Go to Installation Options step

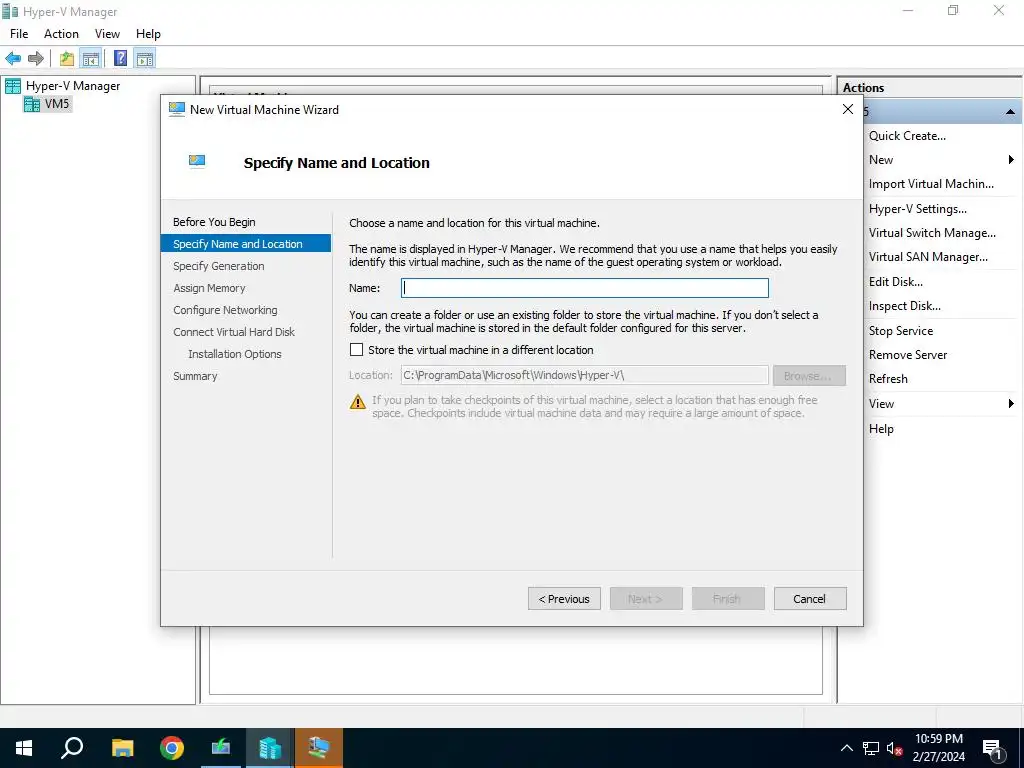(235, 354)
